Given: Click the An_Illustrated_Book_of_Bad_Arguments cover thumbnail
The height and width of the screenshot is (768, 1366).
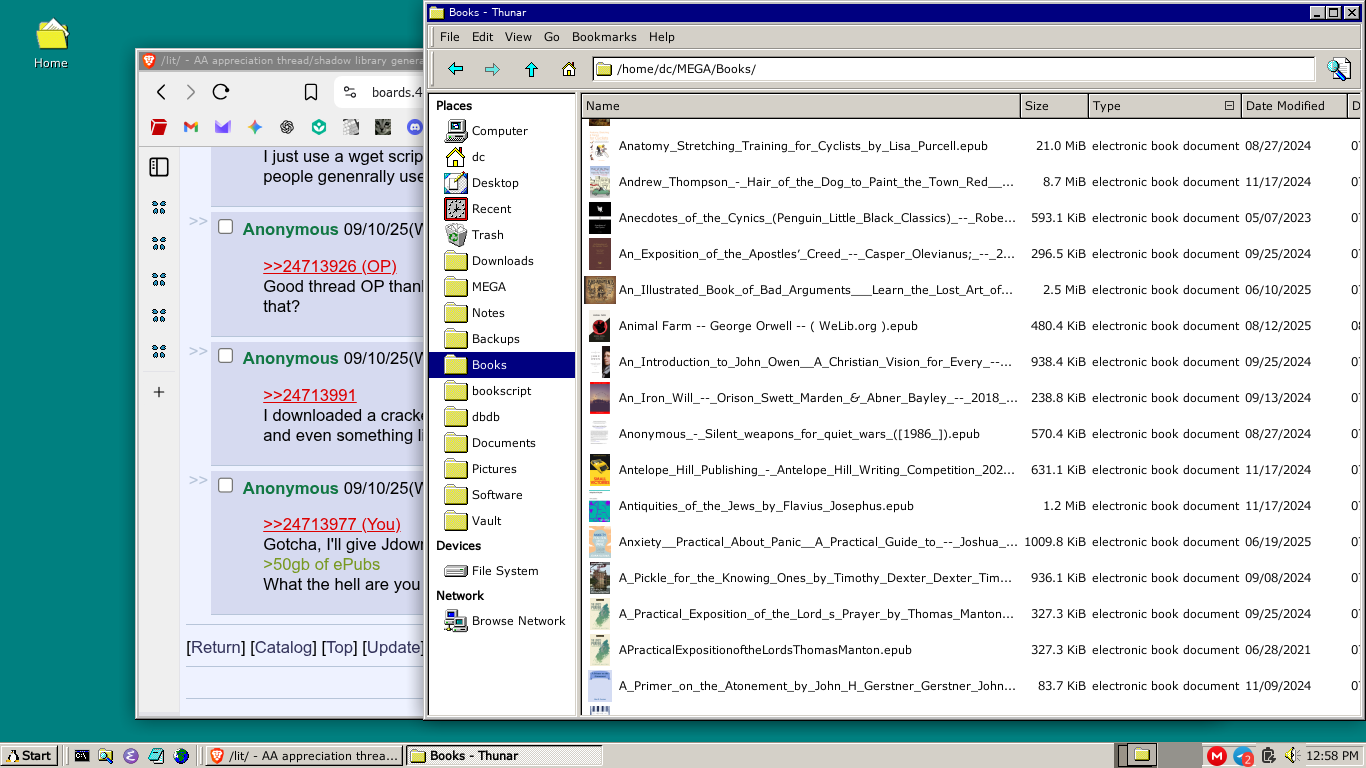Looking at the screenshot, I should (x=600, y=290).
